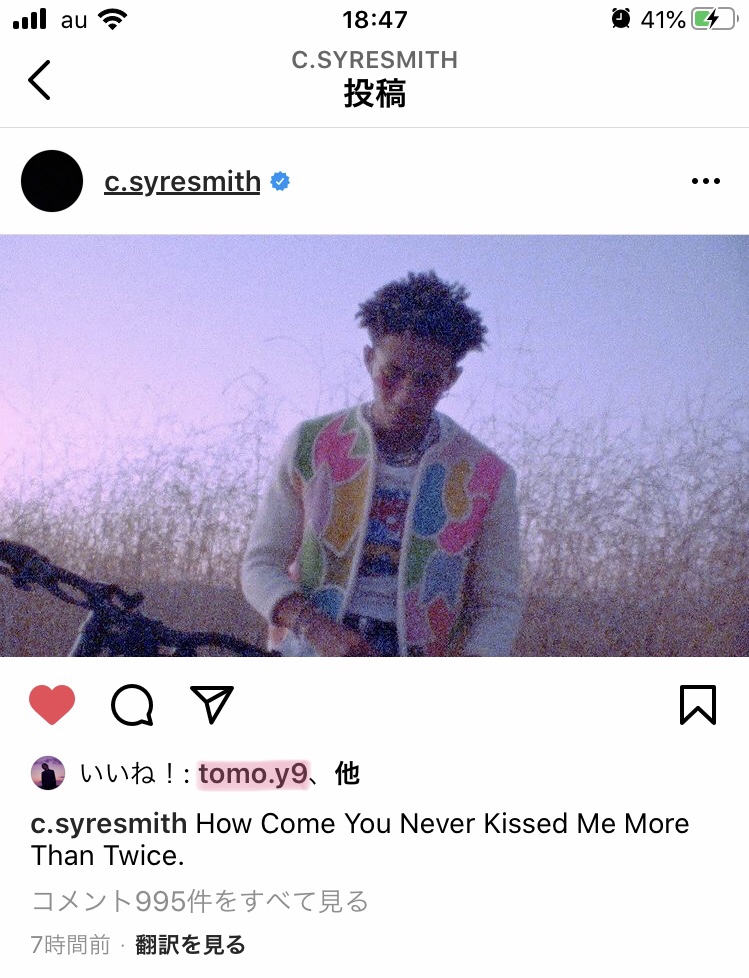This screenshot has height=978, width=749.
Task: Open c.syresmith username link in header
Action: pyautogui.click(x=182, y=182)
